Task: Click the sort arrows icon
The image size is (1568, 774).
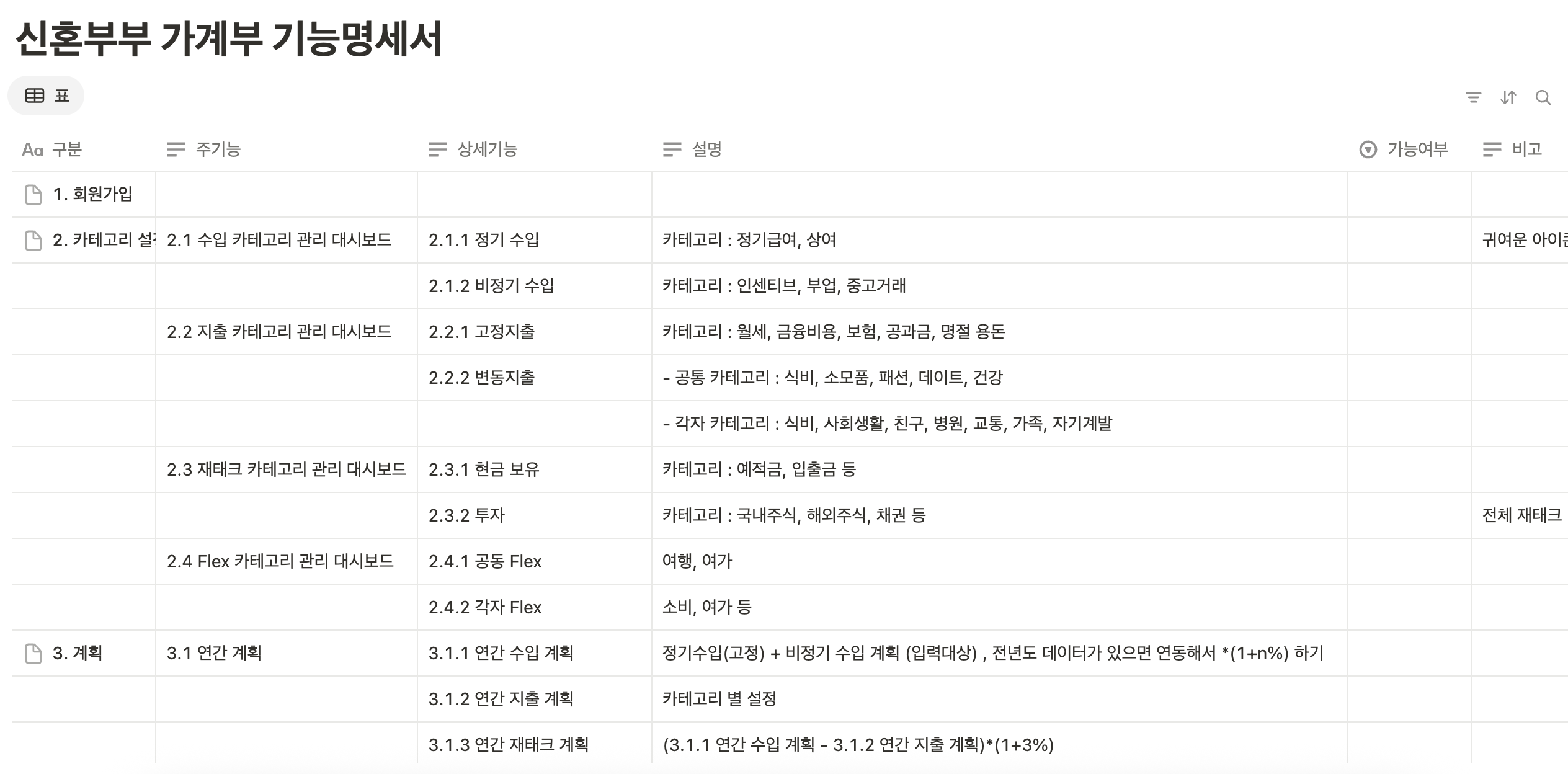Action: pyautogui.click(x=1508, y=97)
